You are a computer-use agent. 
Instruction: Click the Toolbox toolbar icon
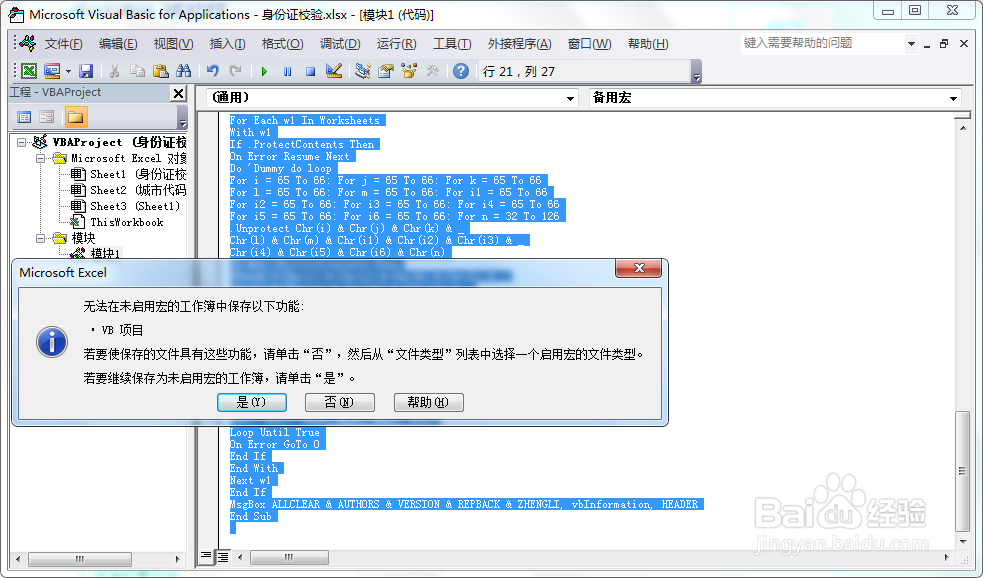(432, 71)
